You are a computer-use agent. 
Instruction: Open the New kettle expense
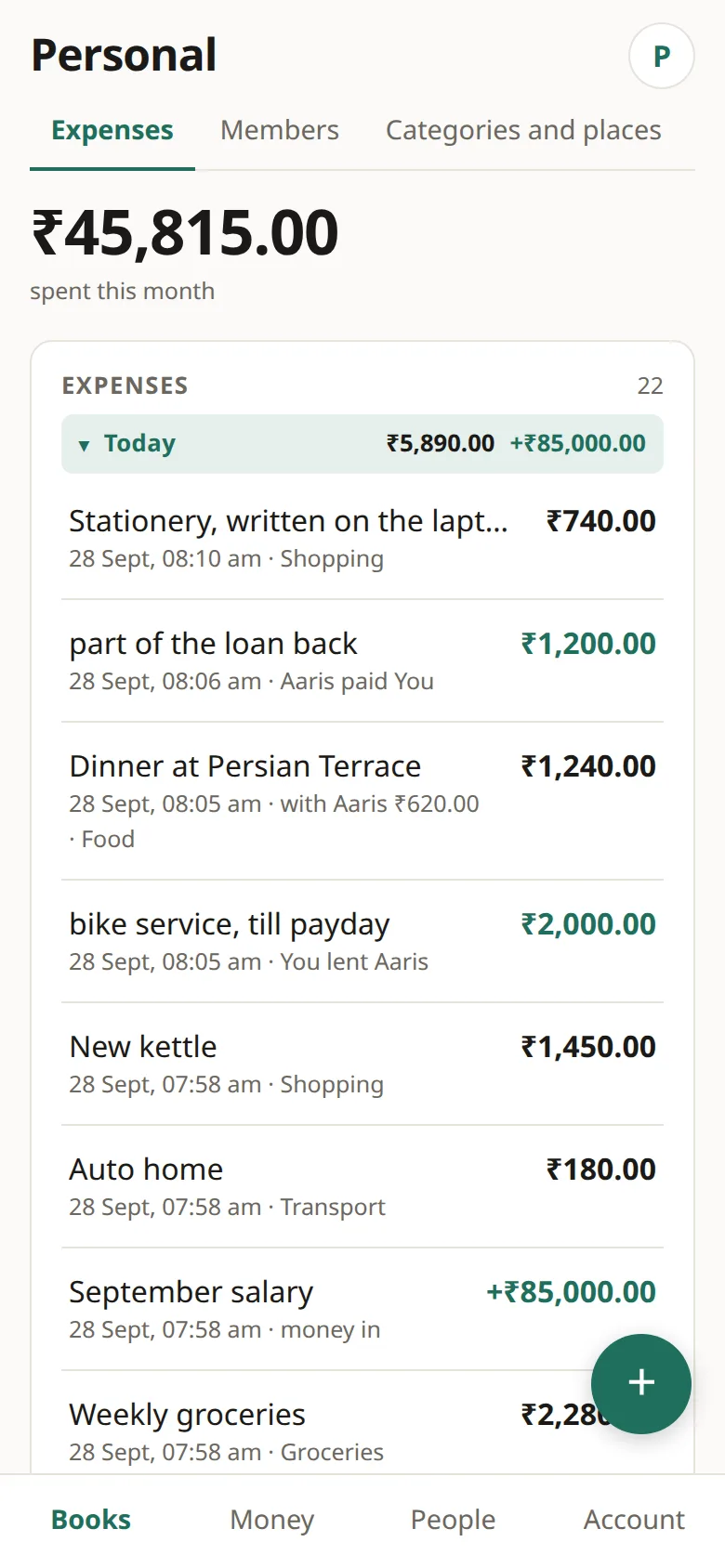point(362,1064)
